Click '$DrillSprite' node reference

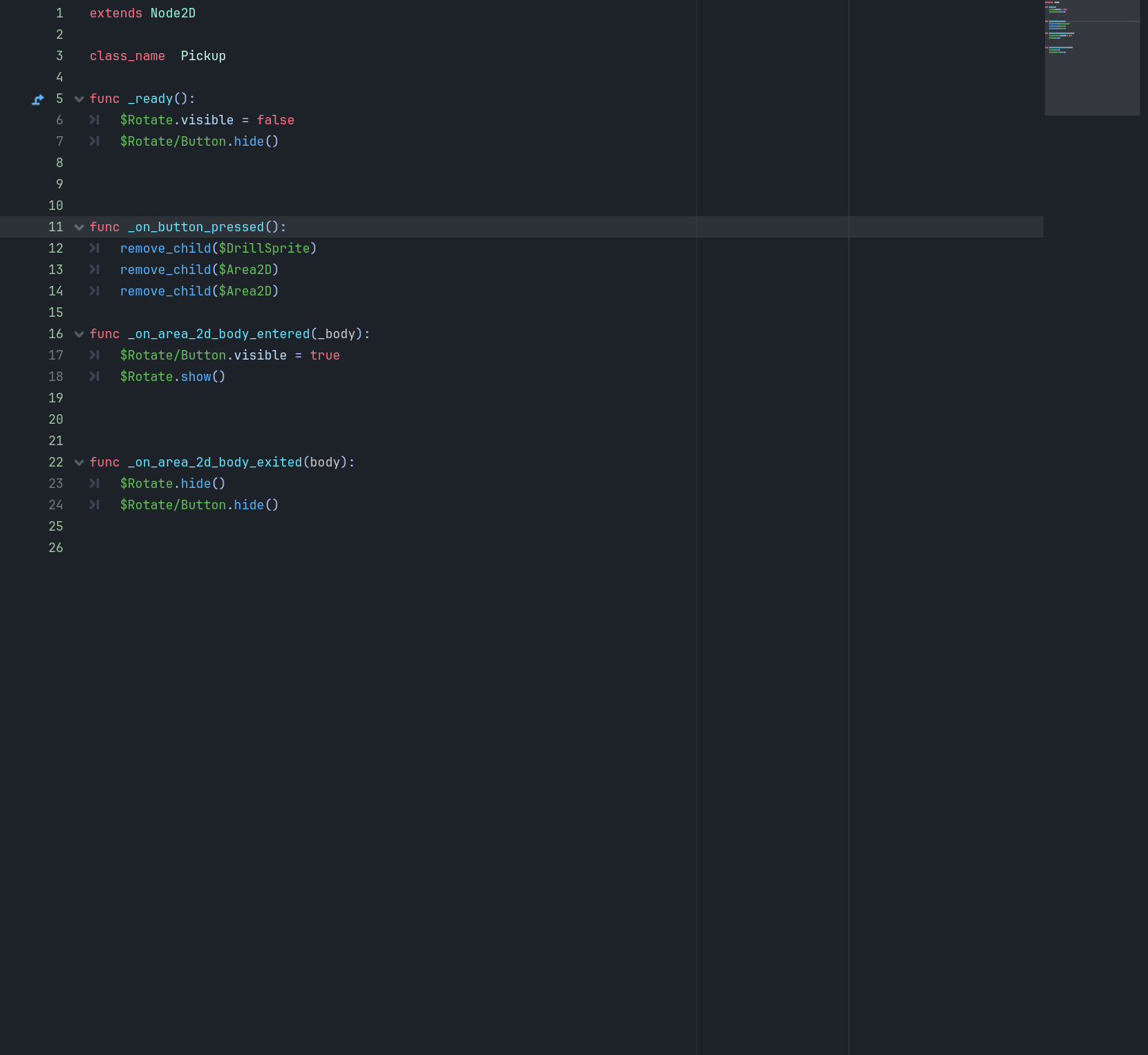(264, 249)
